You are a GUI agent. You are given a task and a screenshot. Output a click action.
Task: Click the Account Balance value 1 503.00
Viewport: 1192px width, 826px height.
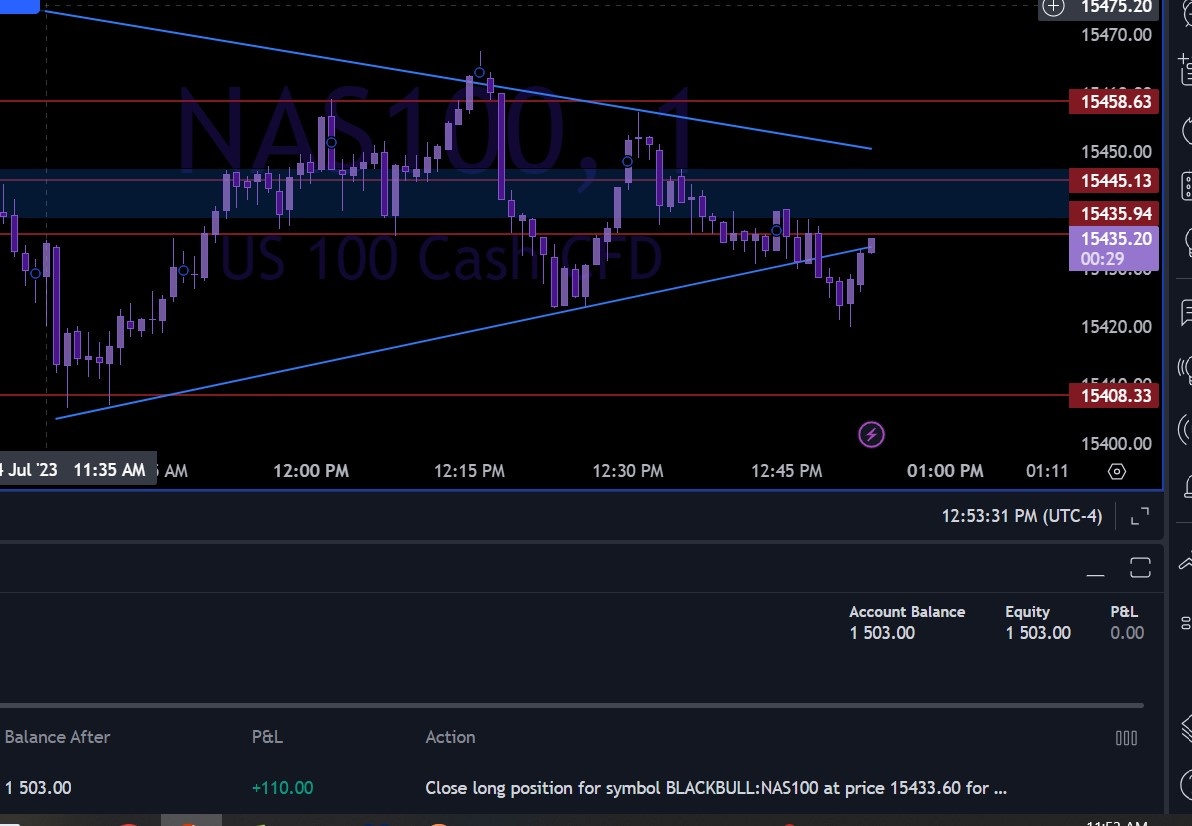882,633
